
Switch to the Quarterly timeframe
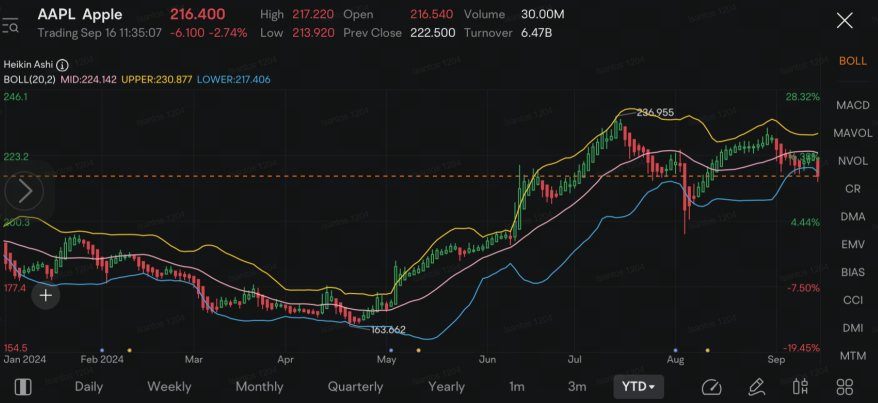pos(355,386)
